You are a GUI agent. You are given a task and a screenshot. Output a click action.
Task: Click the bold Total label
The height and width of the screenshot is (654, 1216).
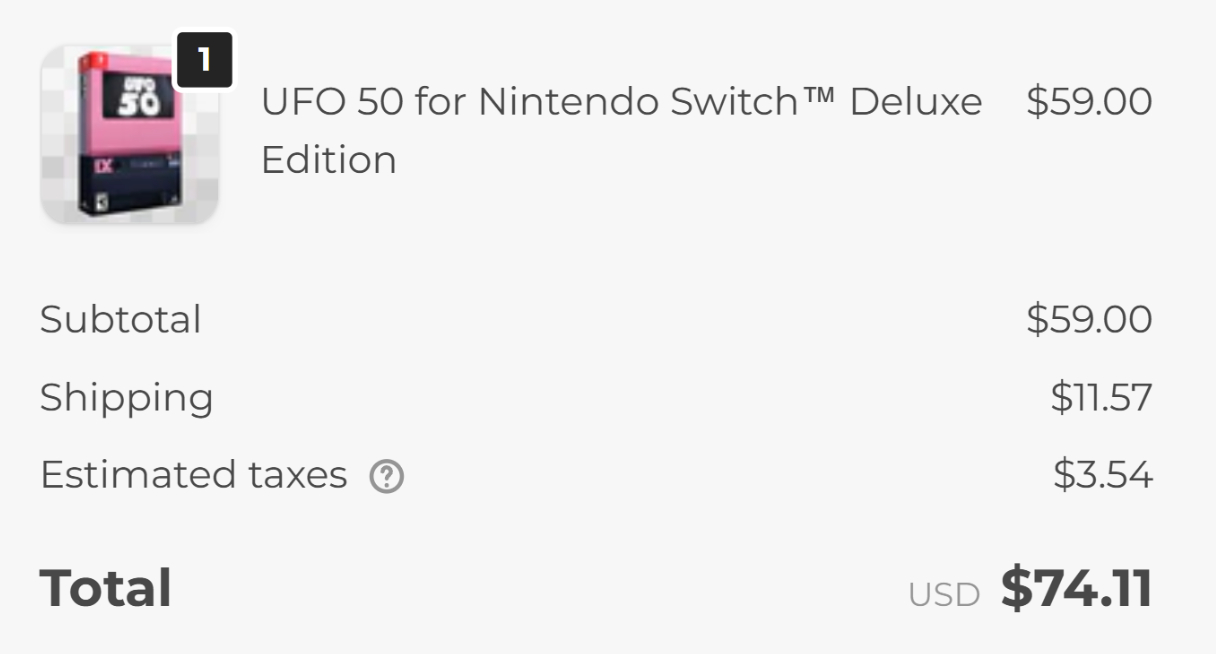coord(105,588)
